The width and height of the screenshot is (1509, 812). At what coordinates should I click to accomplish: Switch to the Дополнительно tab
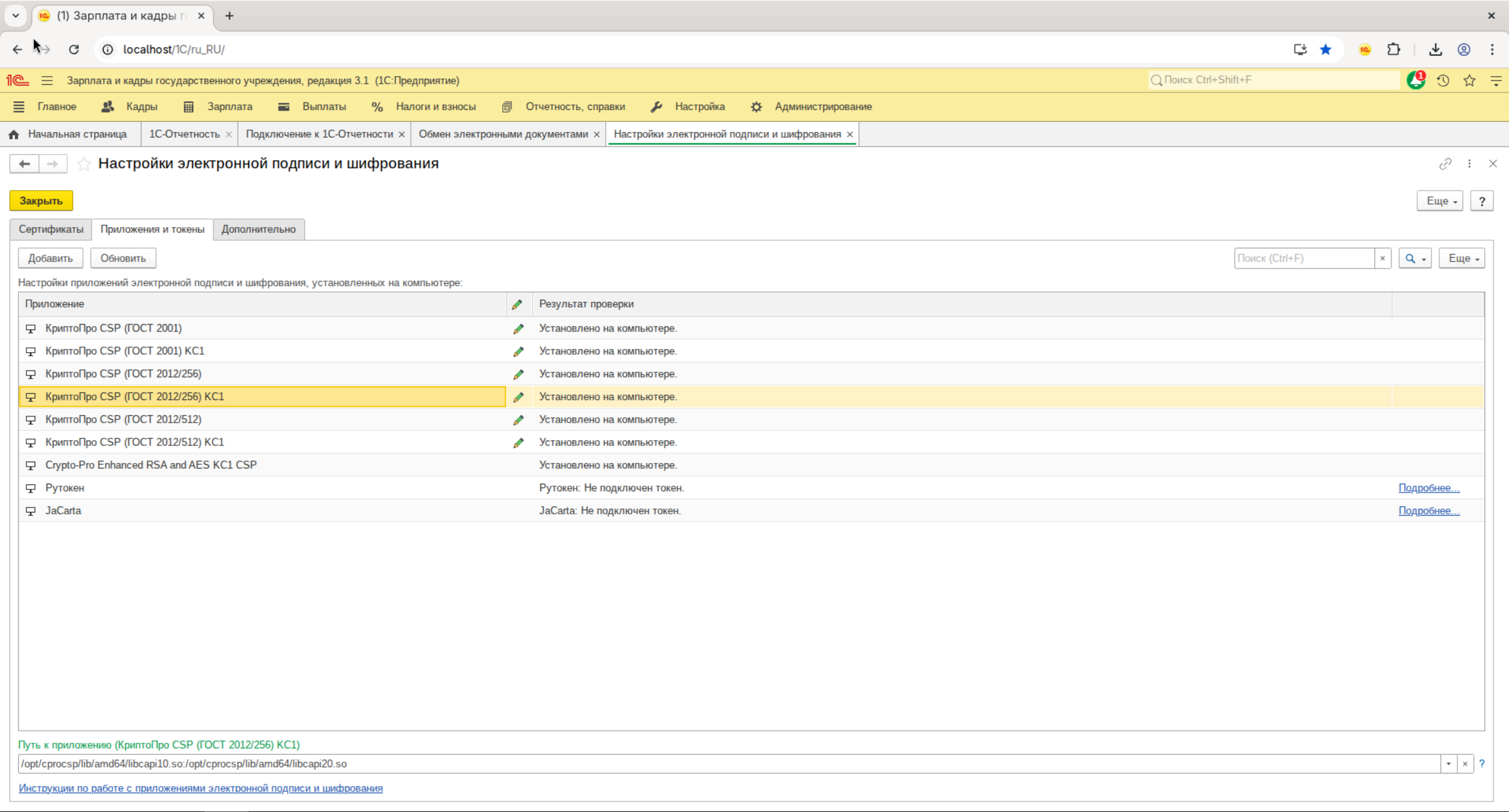coord(259,229)
